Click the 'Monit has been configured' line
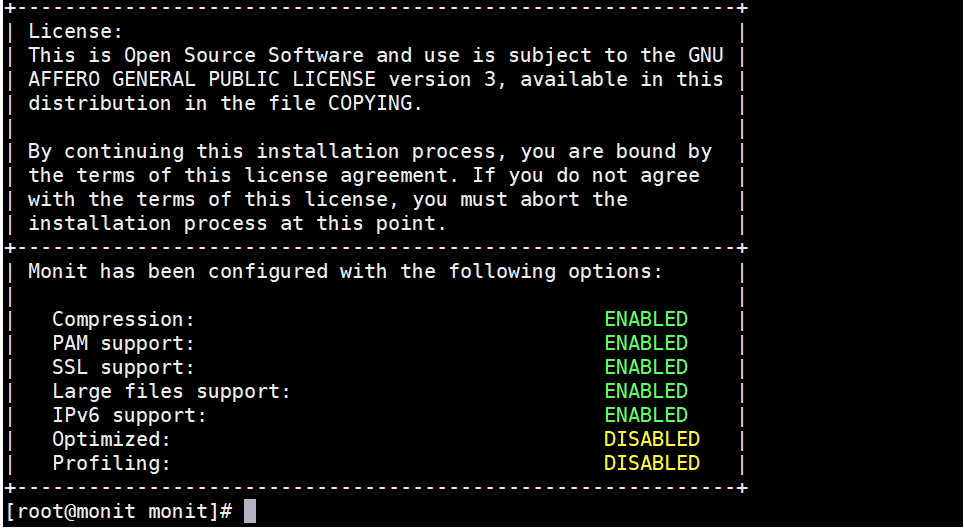The image size is (964, 530). (x=346, y=271)
